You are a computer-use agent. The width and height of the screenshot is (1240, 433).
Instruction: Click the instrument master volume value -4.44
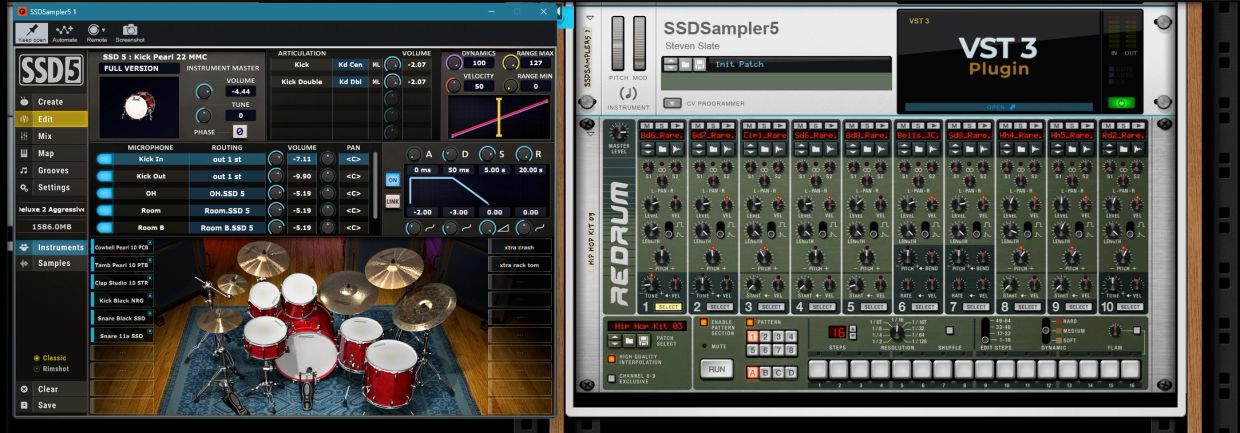pyautogui.click(x=240, y=91)
